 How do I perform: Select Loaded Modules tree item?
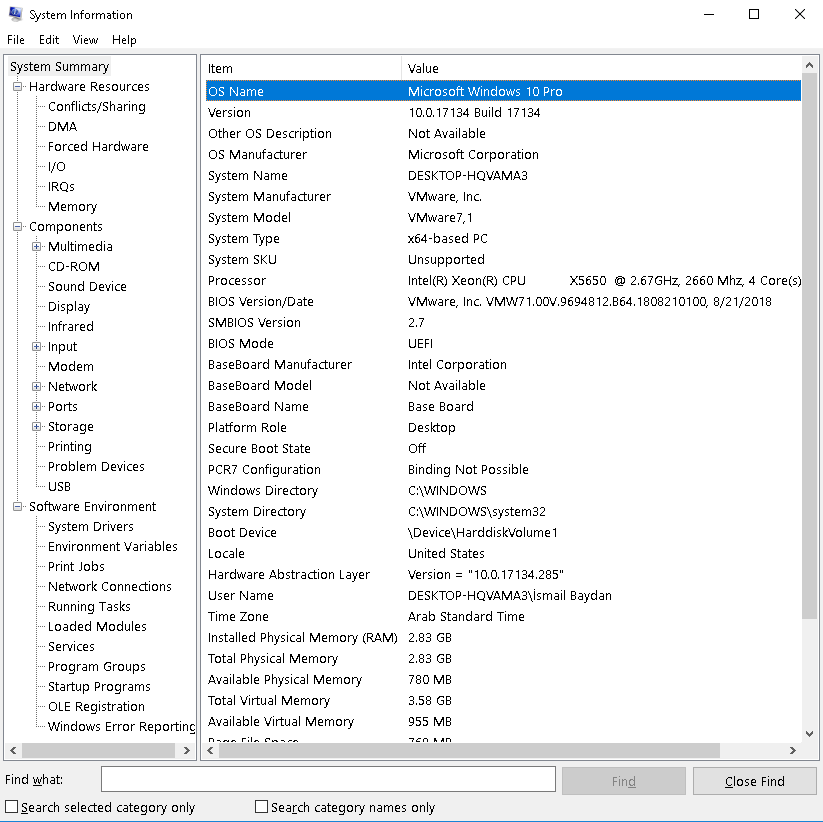pyautogui.click(x=97, y=626)
